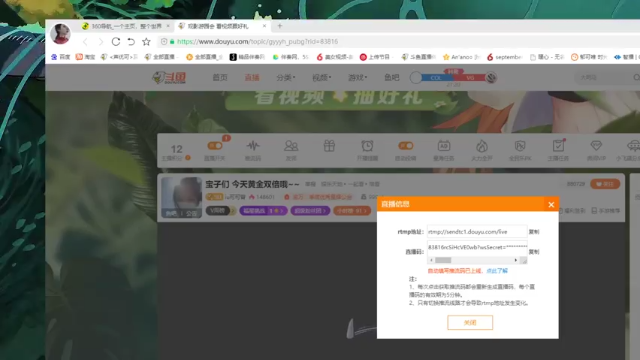Open the browser user avatar
This screenshot has width=640, height=360.
pos(60,33)
